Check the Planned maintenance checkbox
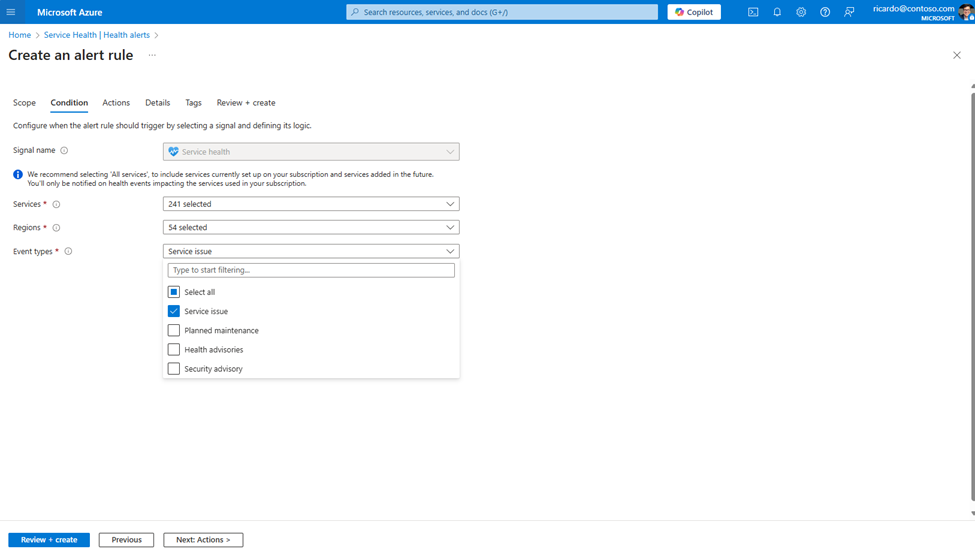The image size is (975, 552). coord(173,331)
